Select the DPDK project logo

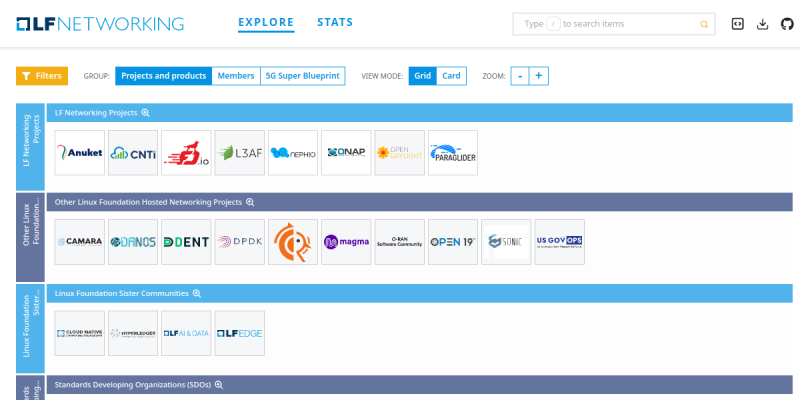click(240, 242)
